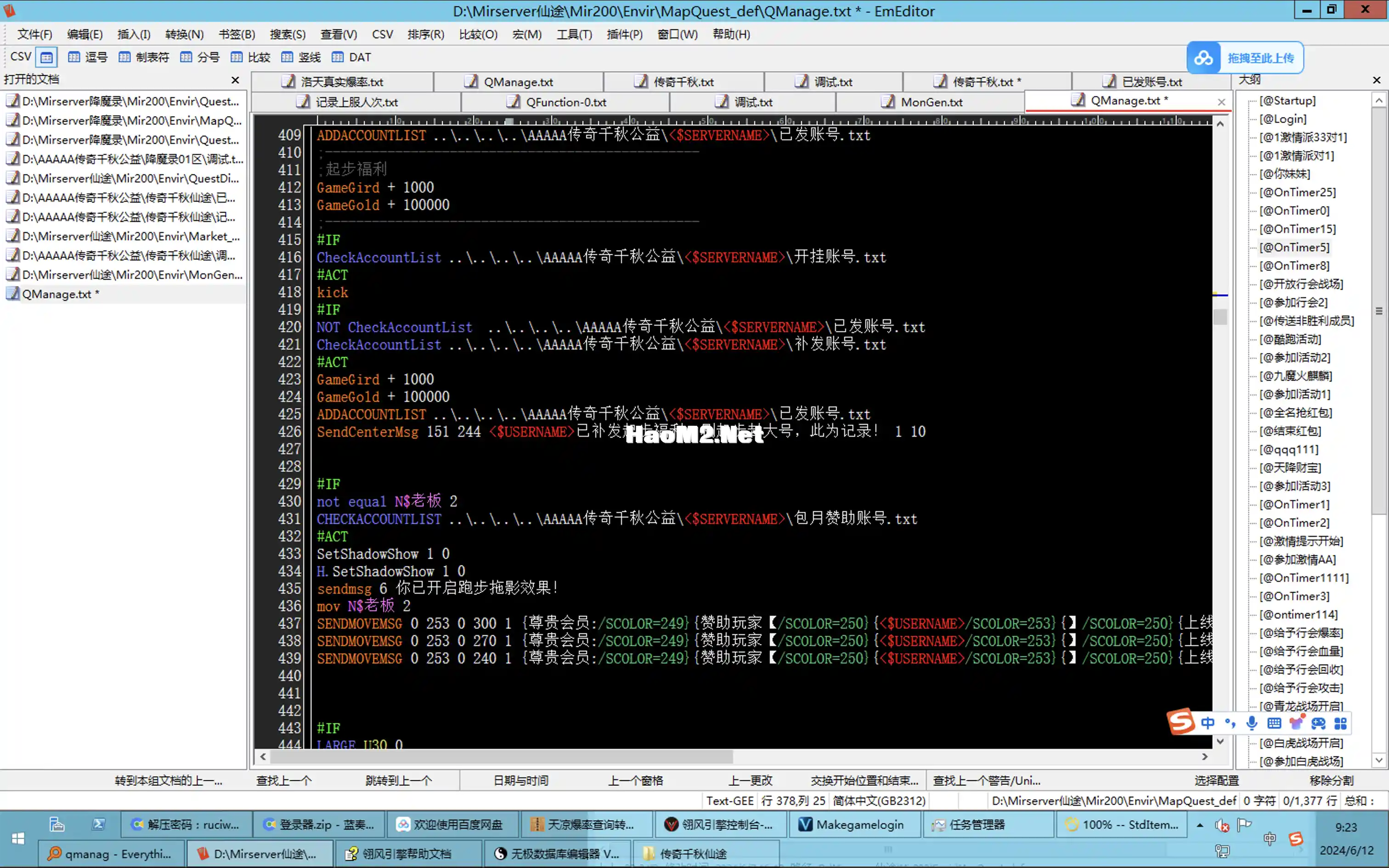
Task: Select the 分号 (semicolon) CSV mode
Action: (x=200, y=57)
